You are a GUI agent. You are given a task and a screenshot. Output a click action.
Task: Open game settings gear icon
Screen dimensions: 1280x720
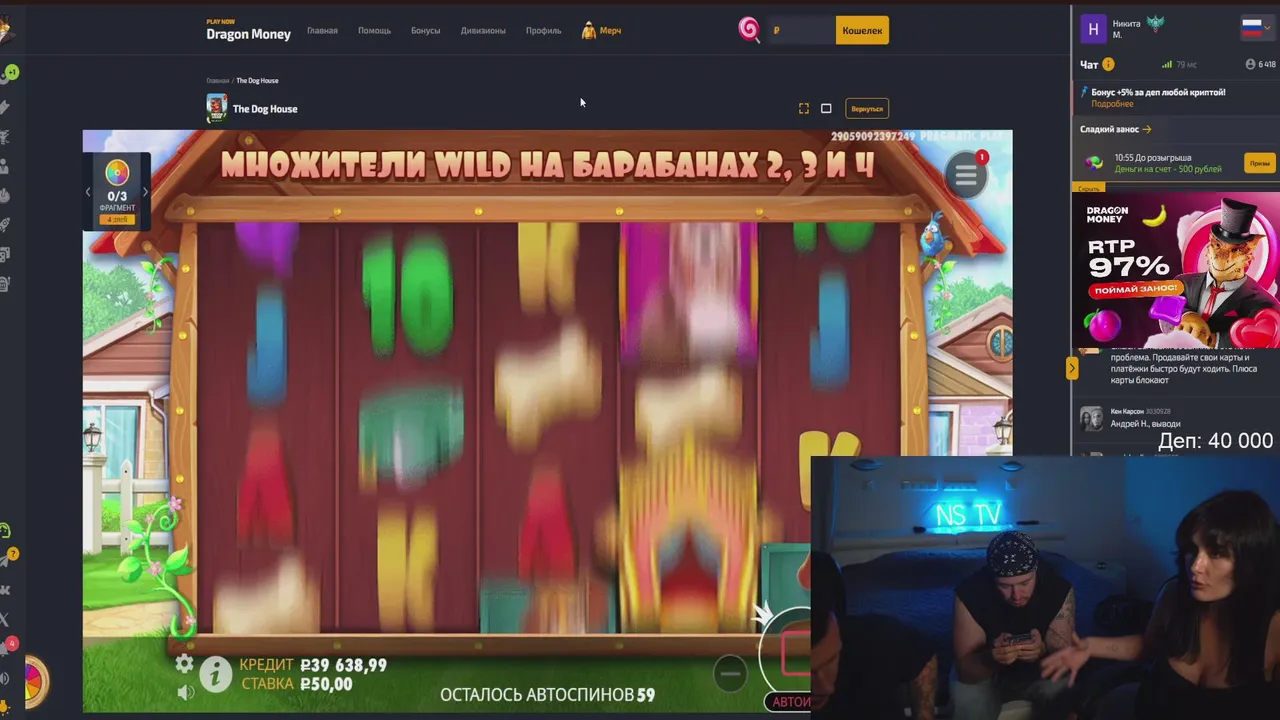185,664
